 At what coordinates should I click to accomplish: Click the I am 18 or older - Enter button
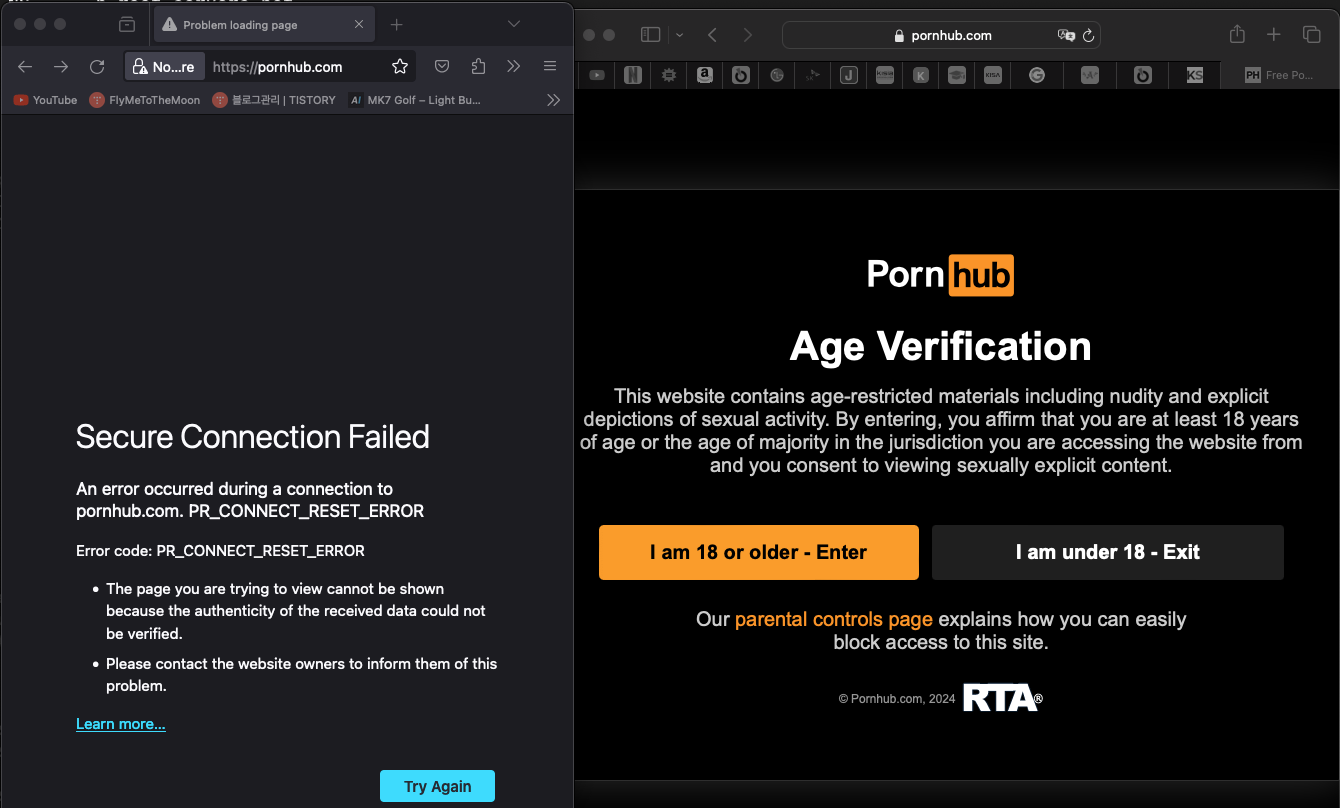(x=759, y=552)
